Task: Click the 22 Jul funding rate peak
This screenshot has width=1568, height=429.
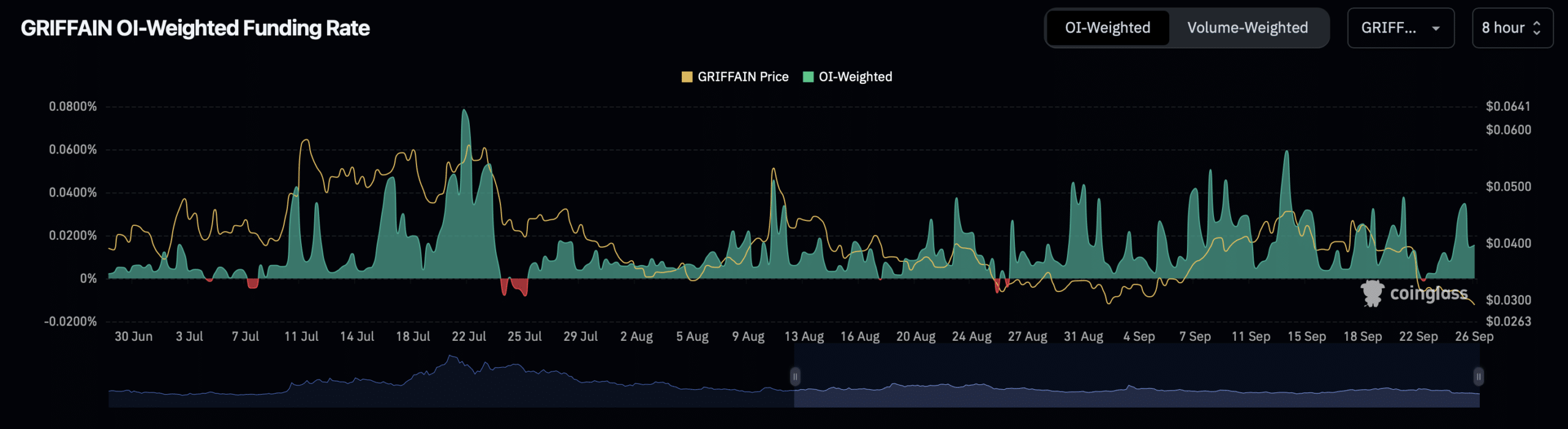Action: click(465, 111)
